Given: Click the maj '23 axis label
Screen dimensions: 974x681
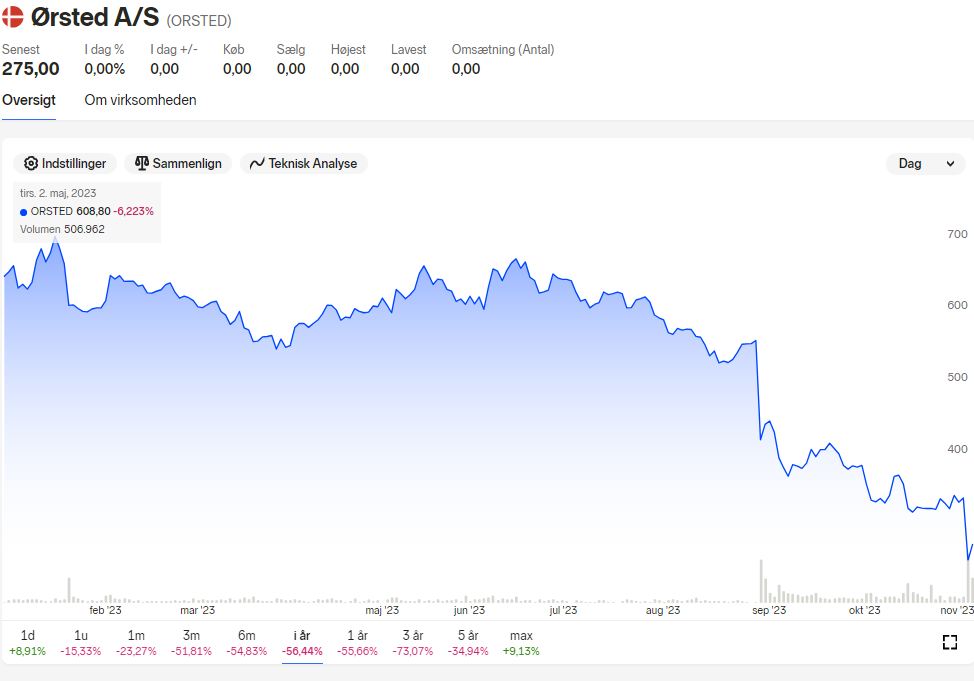Looking at the screenshot, I should (382, 610).
